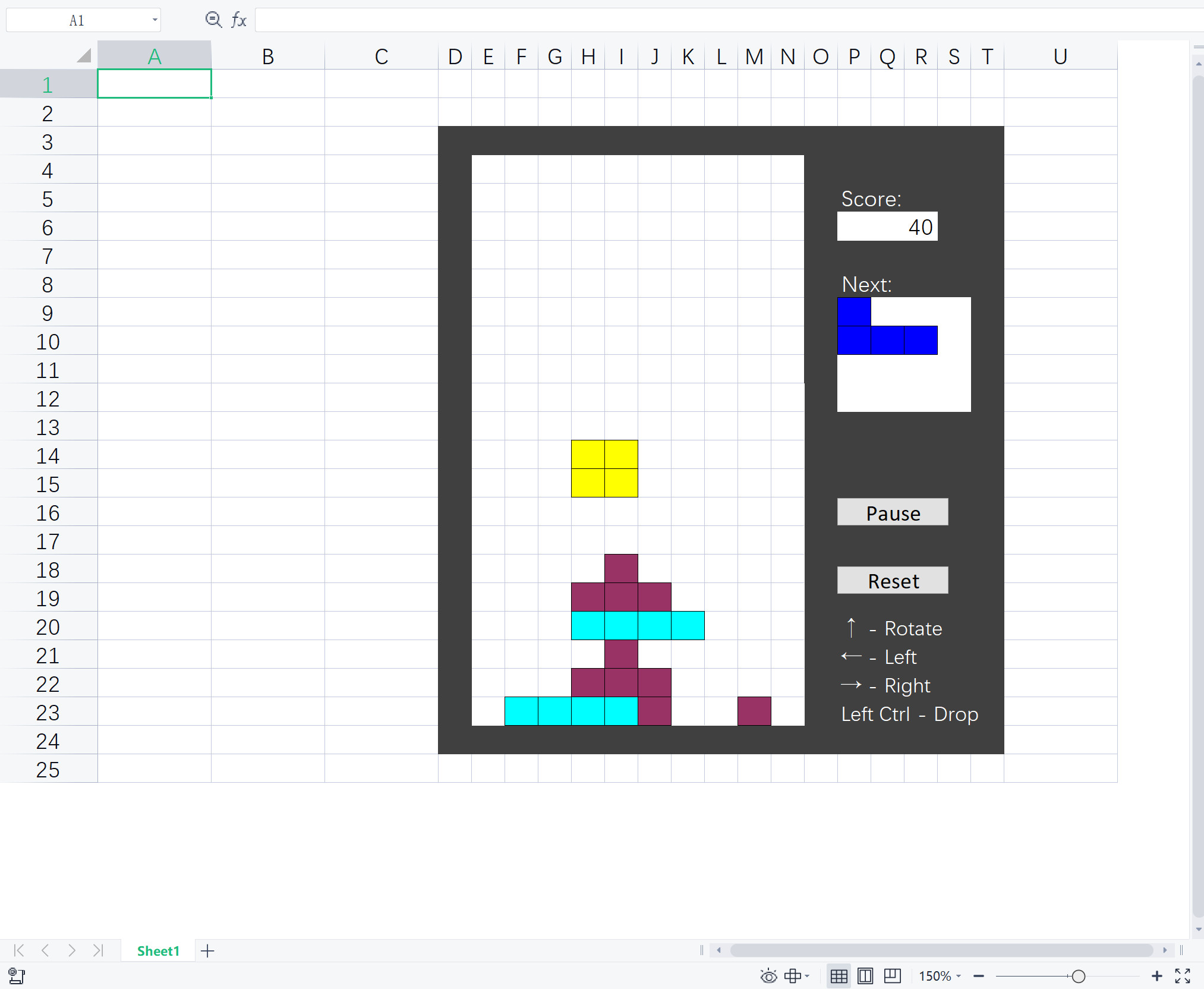Click the blue next piece preview
Image resolution: width=1204 pixels, height=989 pixels.
[887, 326]
